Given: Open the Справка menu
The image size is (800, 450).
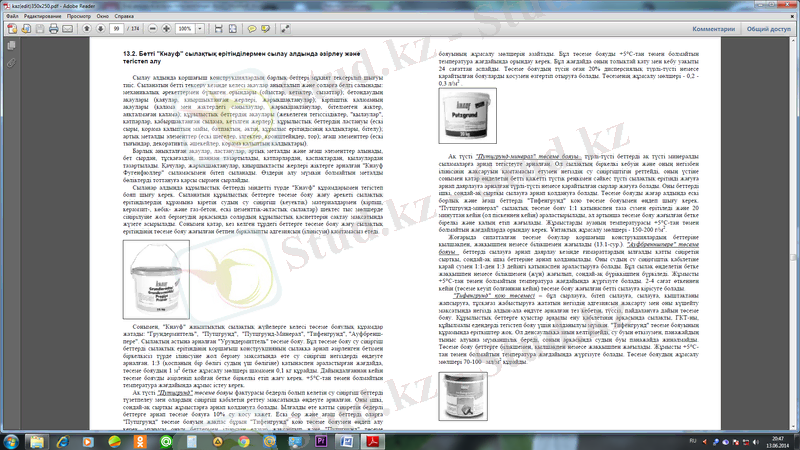Looking at the screenshot, I should [x=124, y=16].
